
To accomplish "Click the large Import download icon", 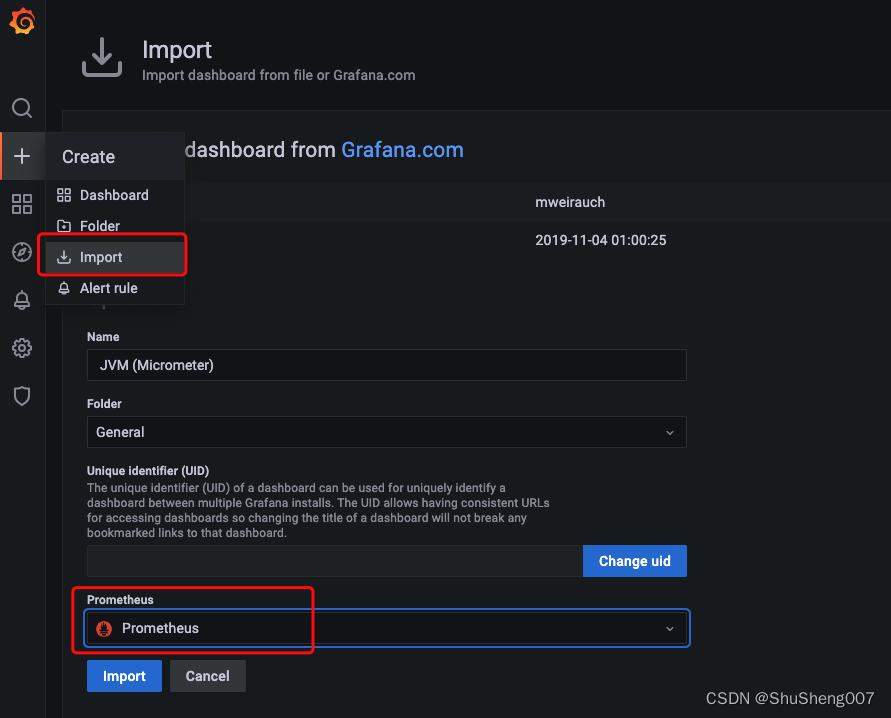I will pos(102,57).
